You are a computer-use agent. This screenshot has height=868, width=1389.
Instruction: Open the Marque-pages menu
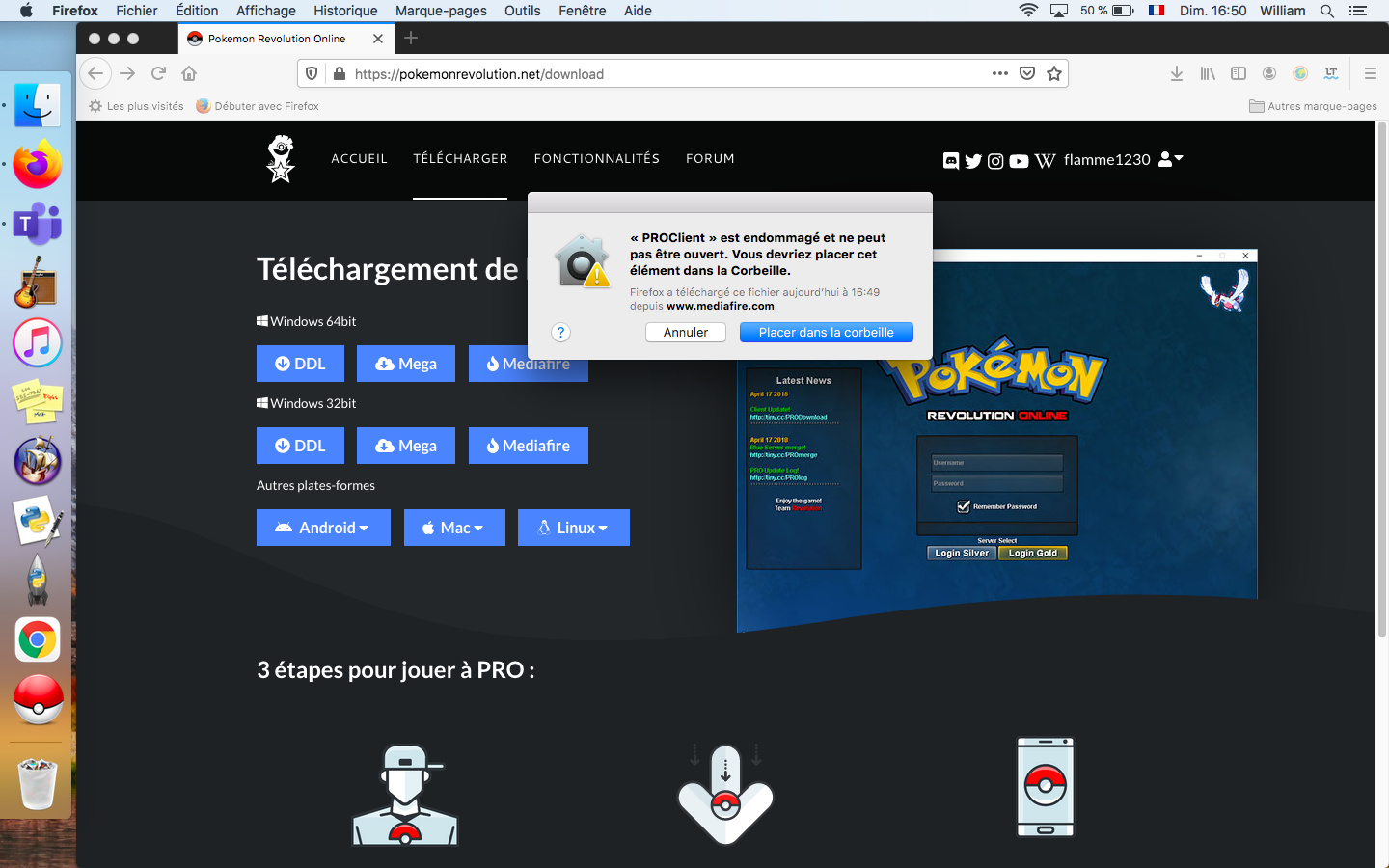coord(441,11)
